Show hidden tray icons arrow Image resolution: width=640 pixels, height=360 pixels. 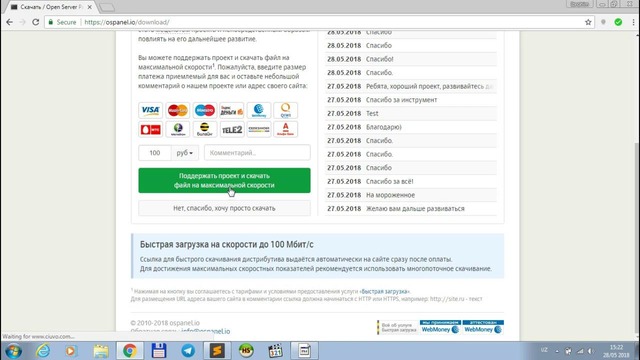pos(557,351)
